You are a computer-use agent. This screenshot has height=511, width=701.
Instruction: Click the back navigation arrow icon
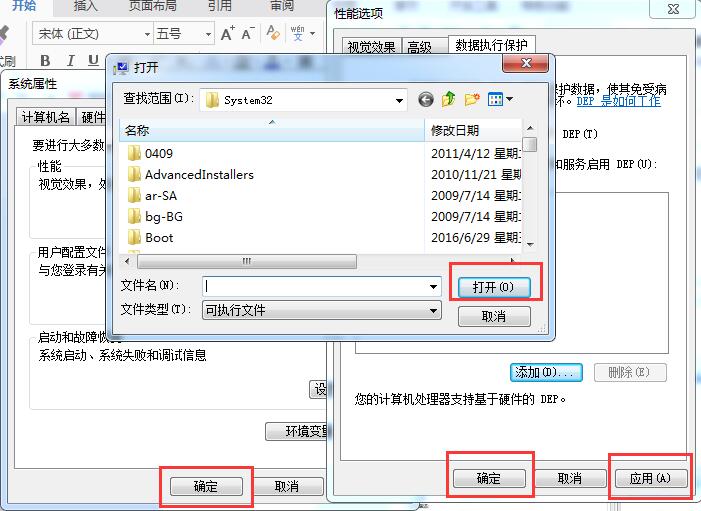426,99
